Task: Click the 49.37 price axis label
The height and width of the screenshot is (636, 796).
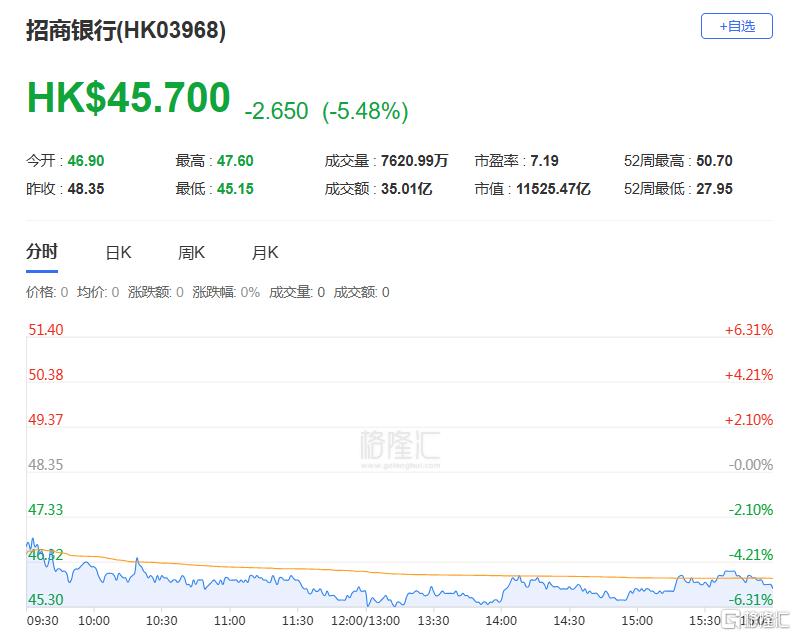Action: click(46, 420)
